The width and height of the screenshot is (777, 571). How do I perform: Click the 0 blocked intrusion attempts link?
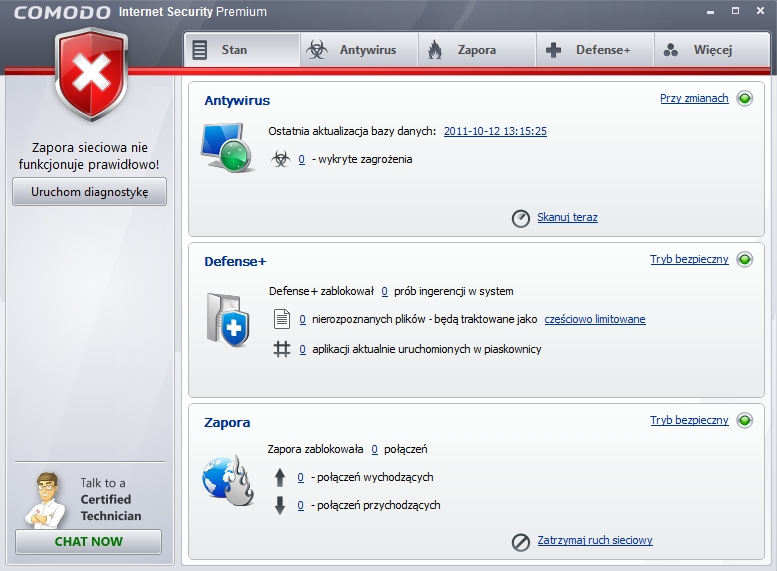point(384,291)
